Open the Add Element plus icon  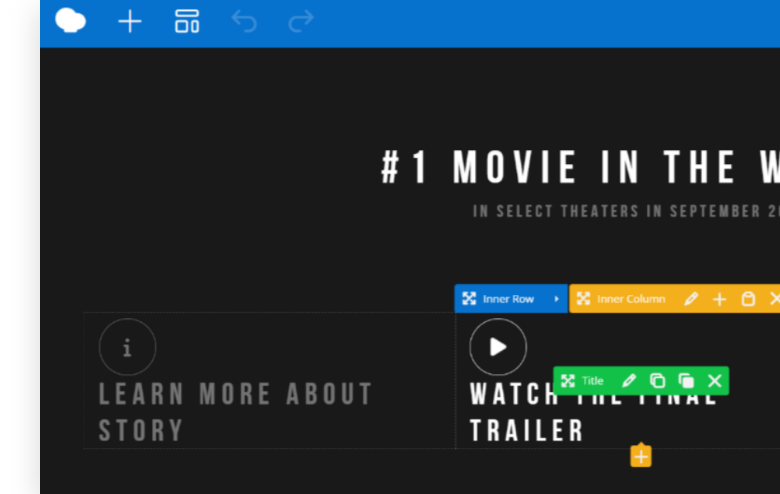130,21
